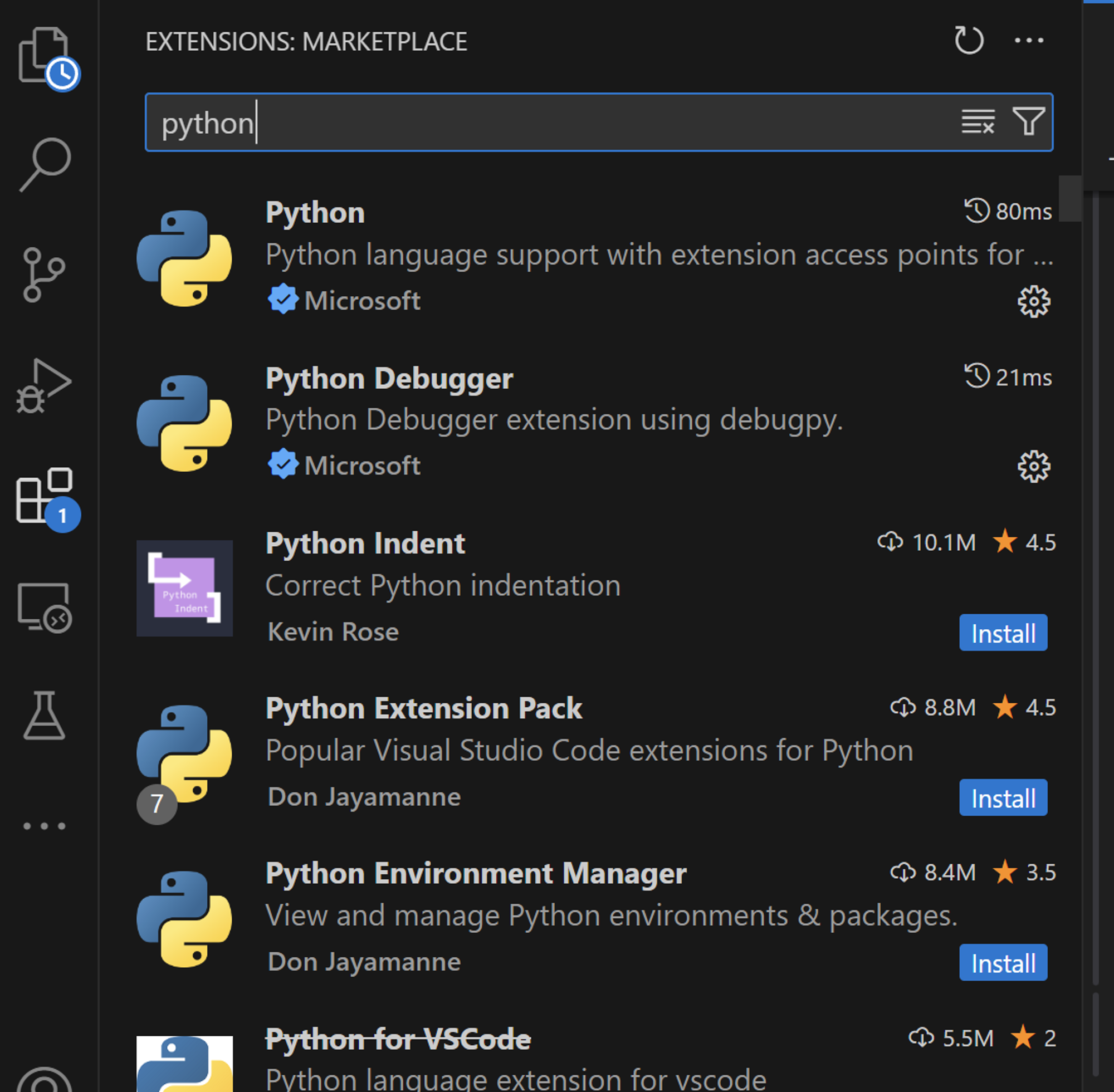Open the Testing flask view
This screenshot has height=1092, width=1114.
(x=44, y=715)
